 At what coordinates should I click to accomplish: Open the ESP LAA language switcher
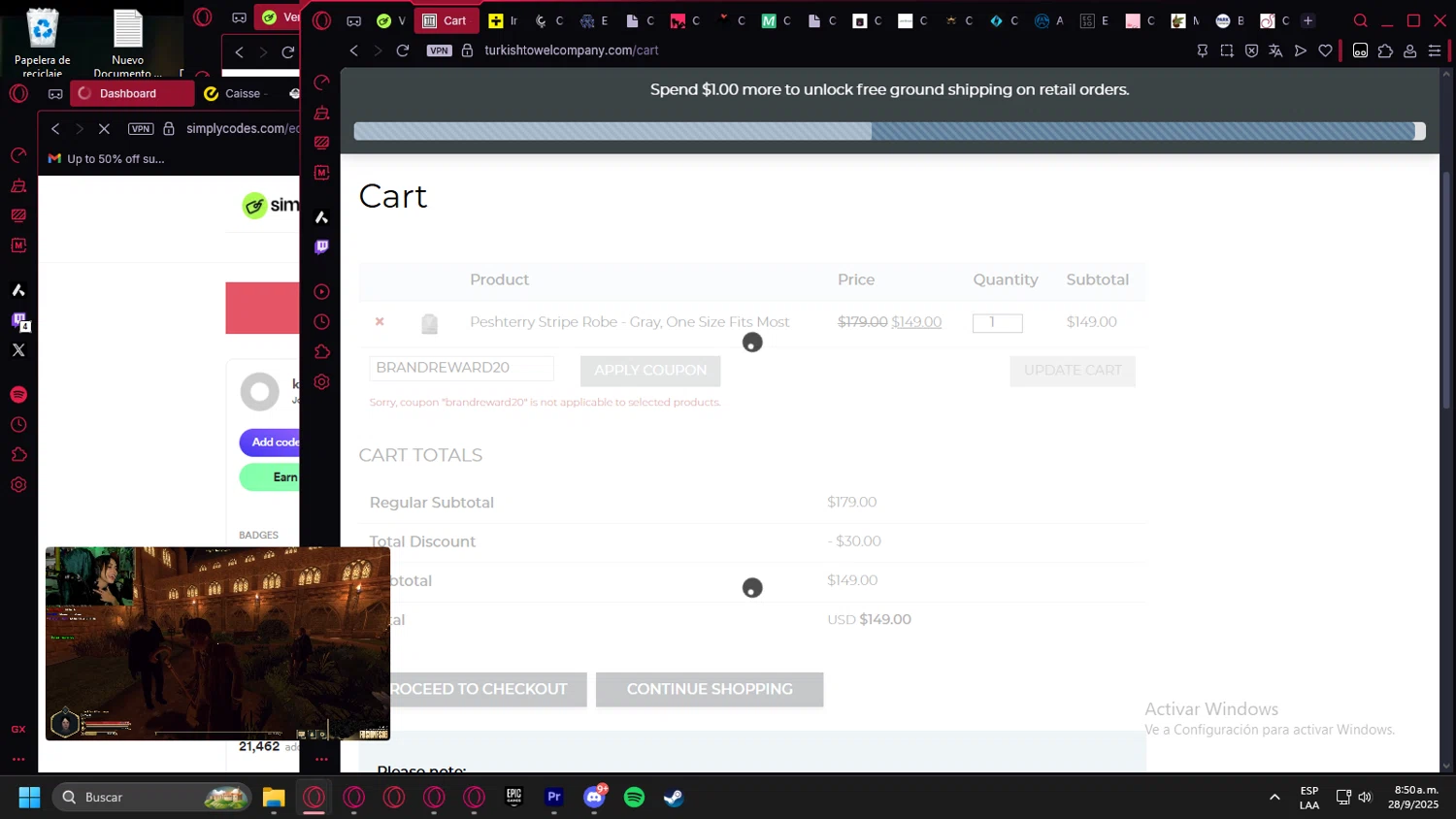tap(1309, 798)
